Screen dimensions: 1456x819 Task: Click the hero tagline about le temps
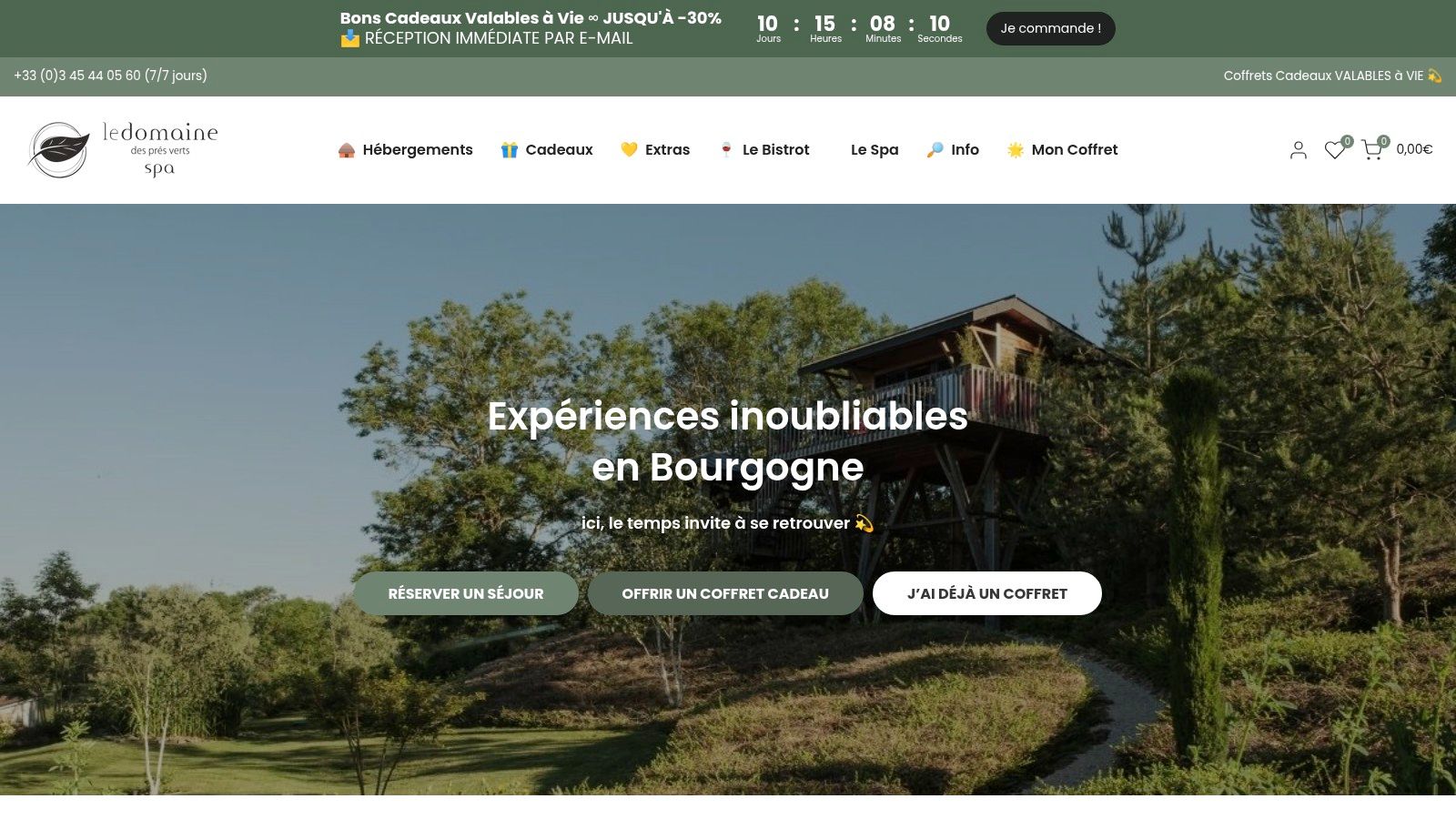click(x=727, y=523)
